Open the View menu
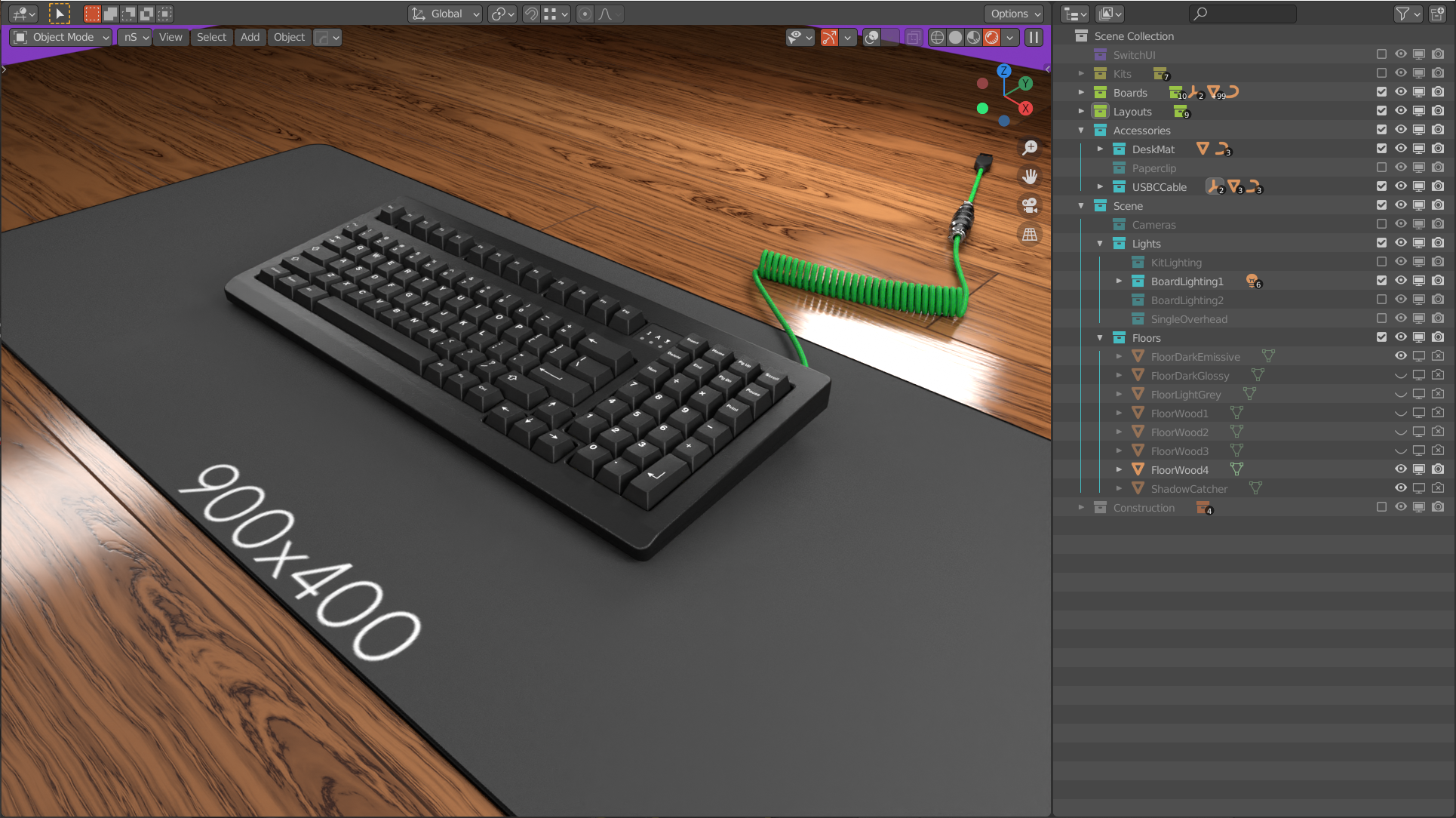This screenshot has height=818, width=1456. 170,37
